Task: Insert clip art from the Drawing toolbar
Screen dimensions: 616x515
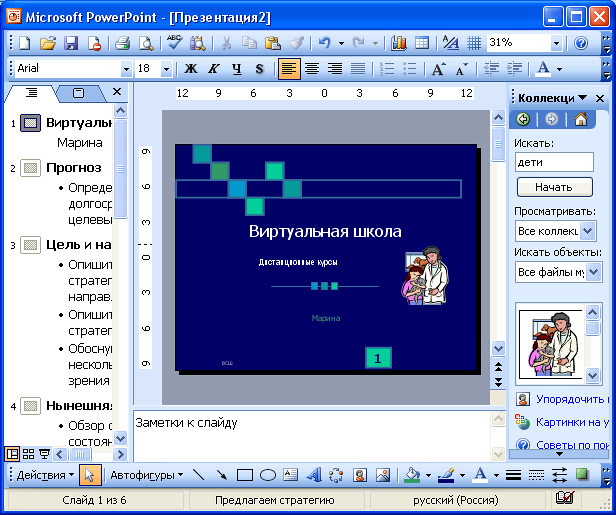Action: (x=359, y=475)
